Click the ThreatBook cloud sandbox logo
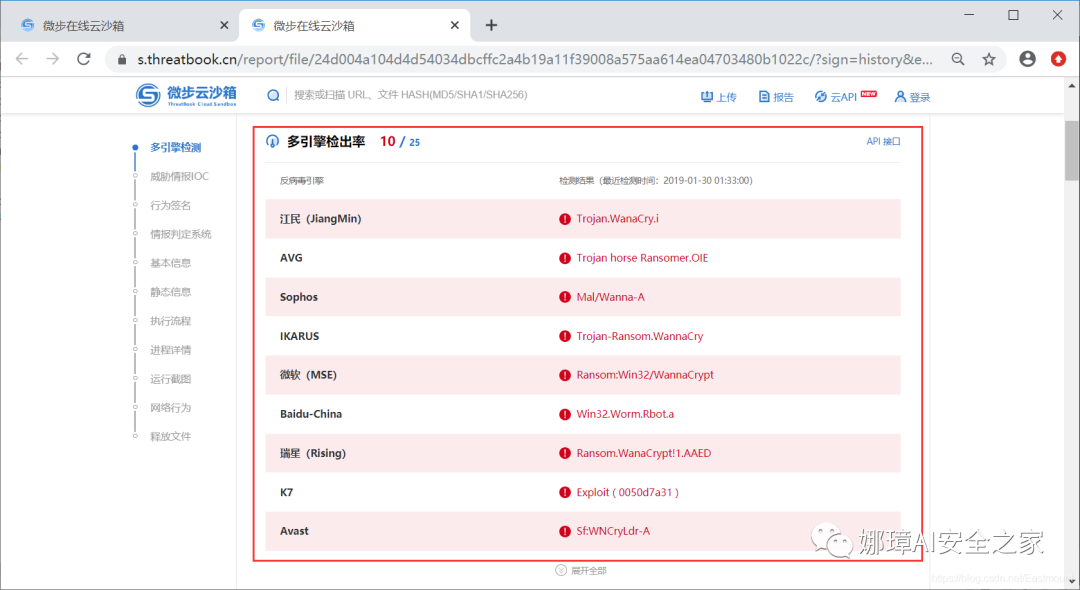The width and height of the screenshot is (1080, 590). [186, 95]
